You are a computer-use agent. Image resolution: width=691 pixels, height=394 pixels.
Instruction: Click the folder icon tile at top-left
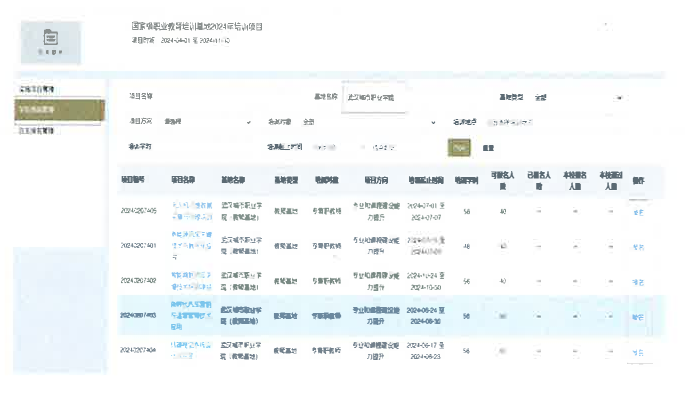click(x=51, y=42)
